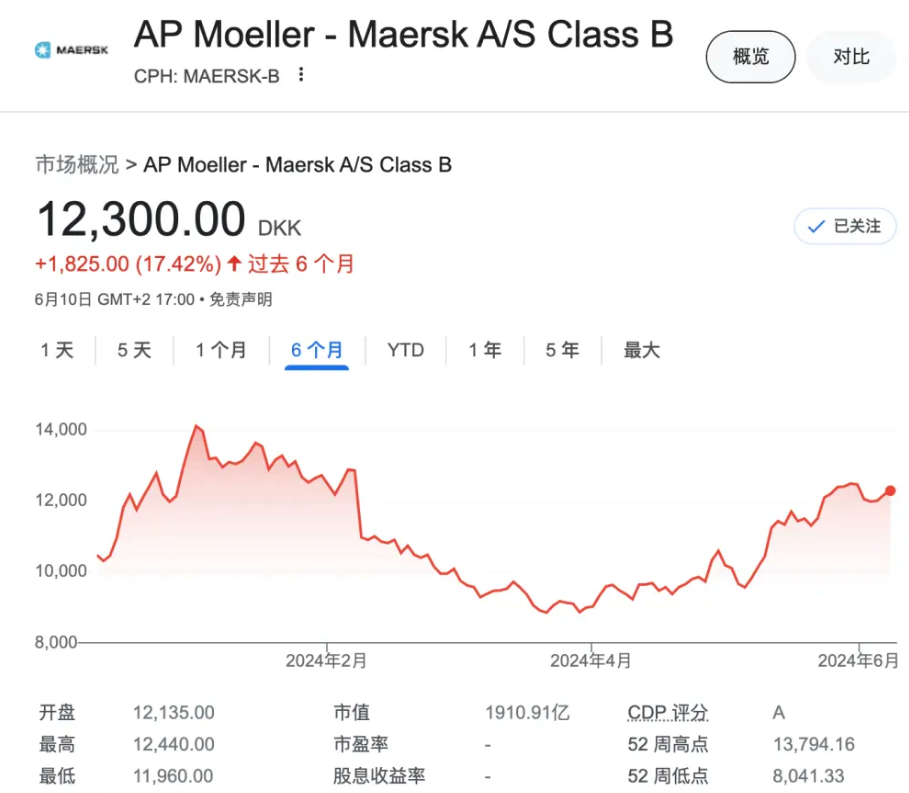Choose the 1 个月 chart range
The width and height of the screenshot is (909, 793).
pos(221,350)
